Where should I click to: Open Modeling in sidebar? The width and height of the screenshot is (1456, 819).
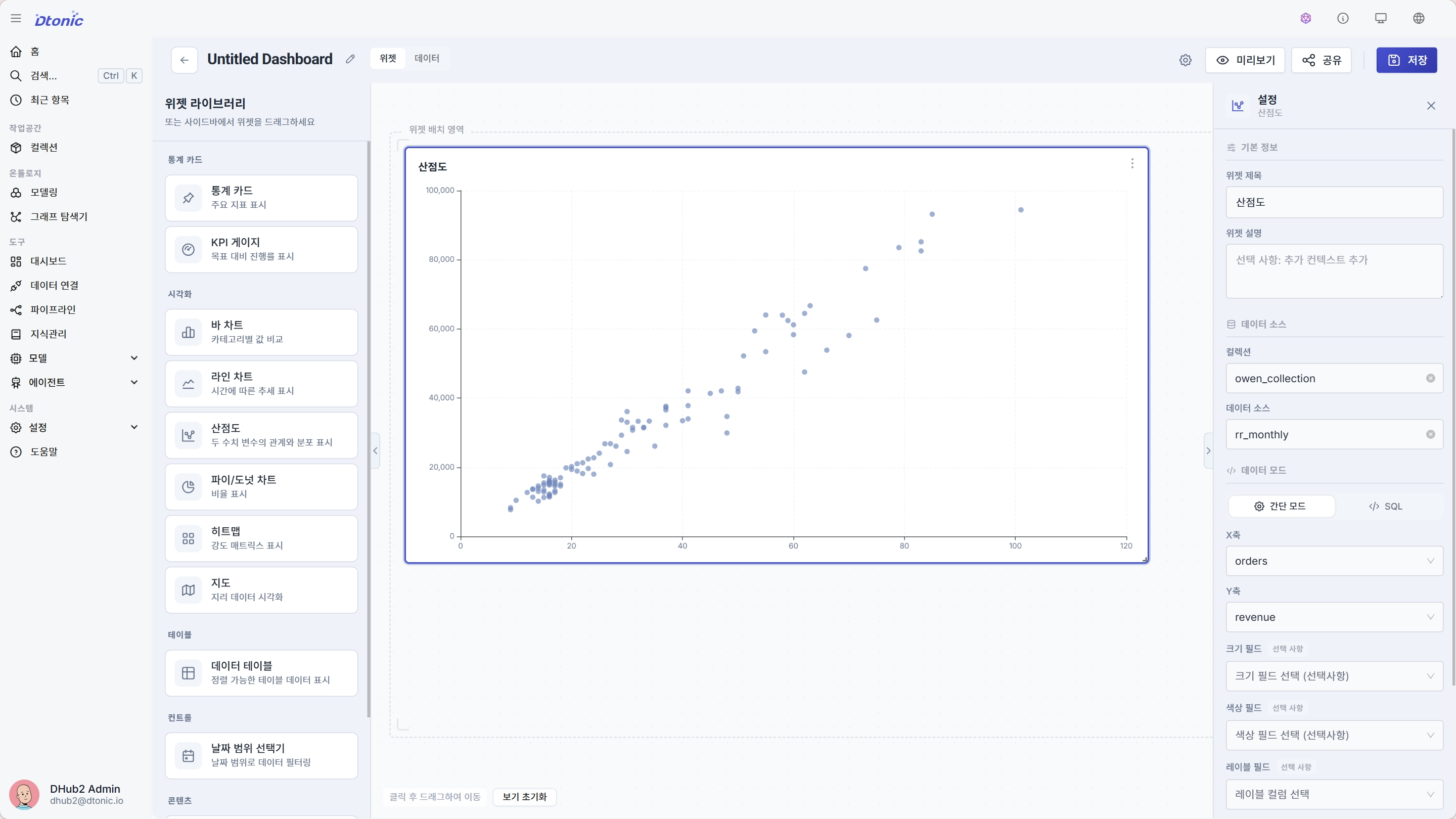point(76,192)
